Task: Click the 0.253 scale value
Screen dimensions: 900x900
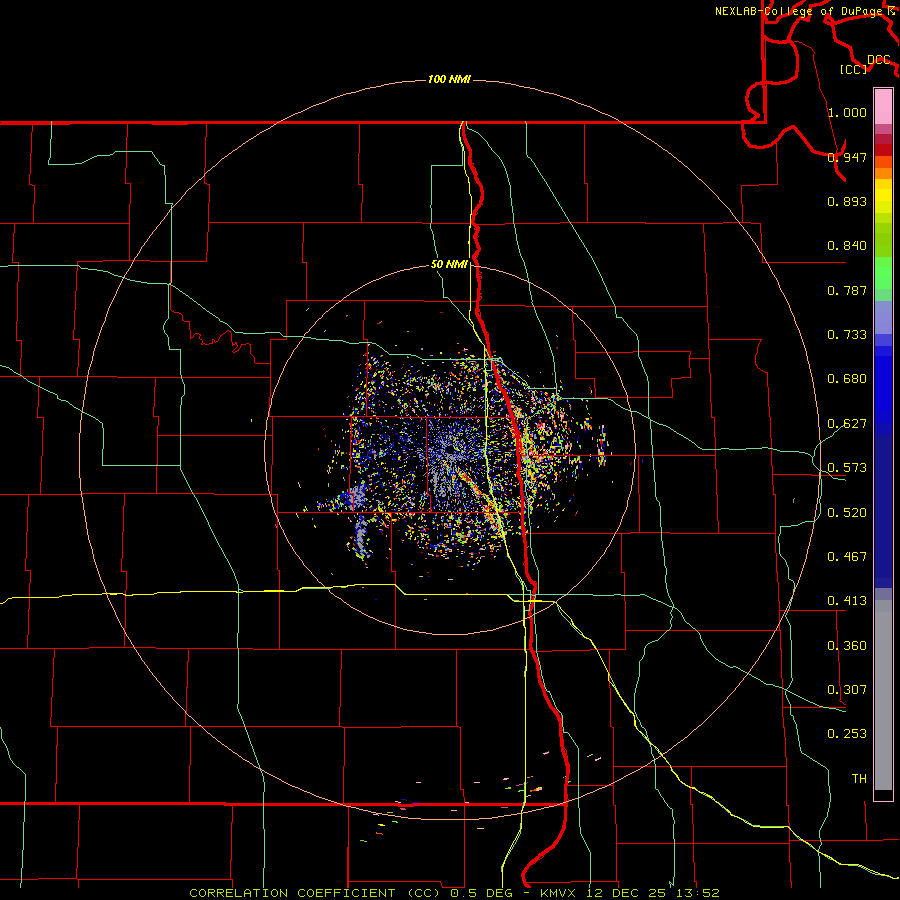Action: point(847,734)
